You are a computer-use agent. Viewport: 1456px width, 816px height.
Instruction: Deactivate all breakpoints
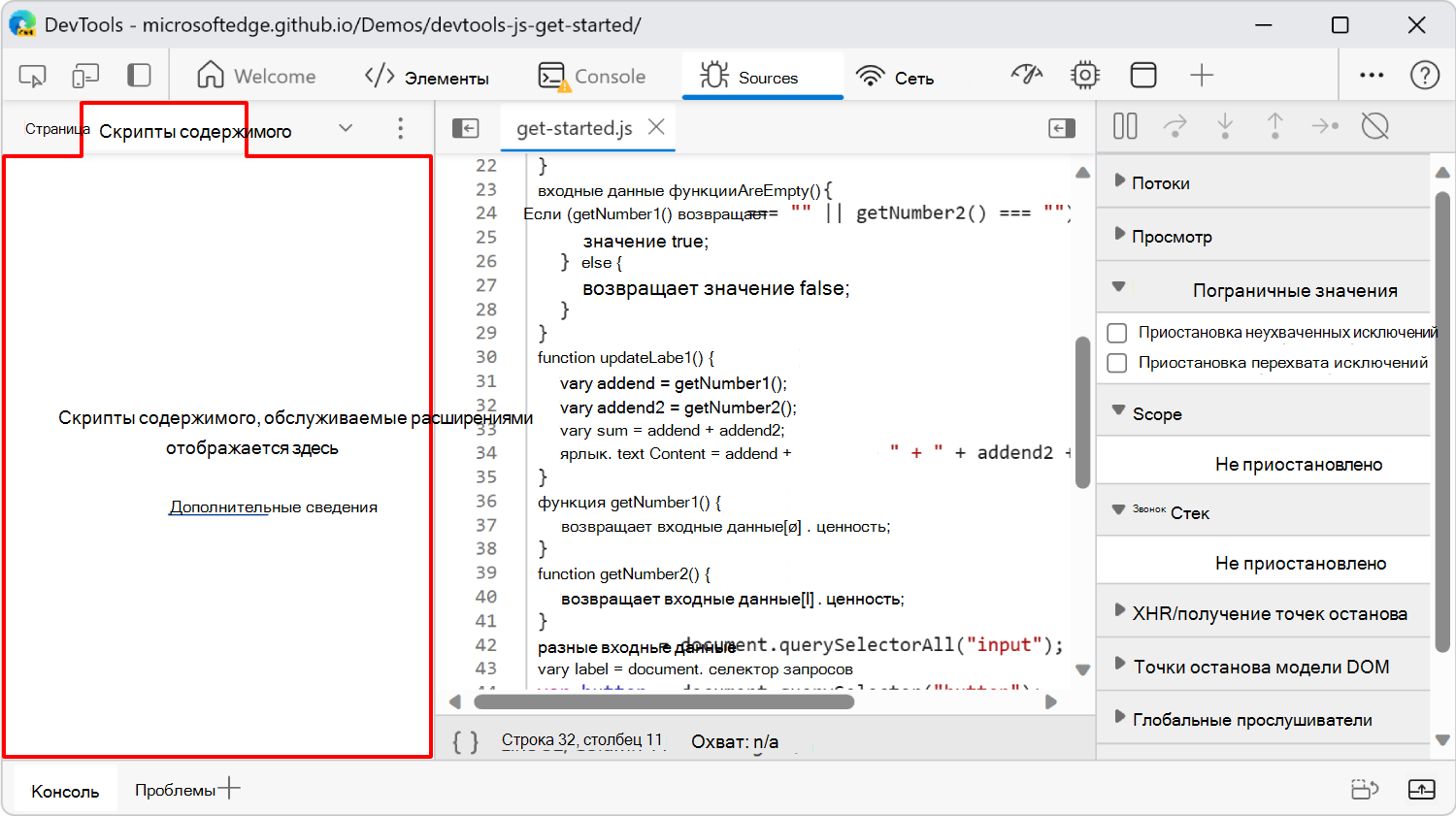(1375, 126)
